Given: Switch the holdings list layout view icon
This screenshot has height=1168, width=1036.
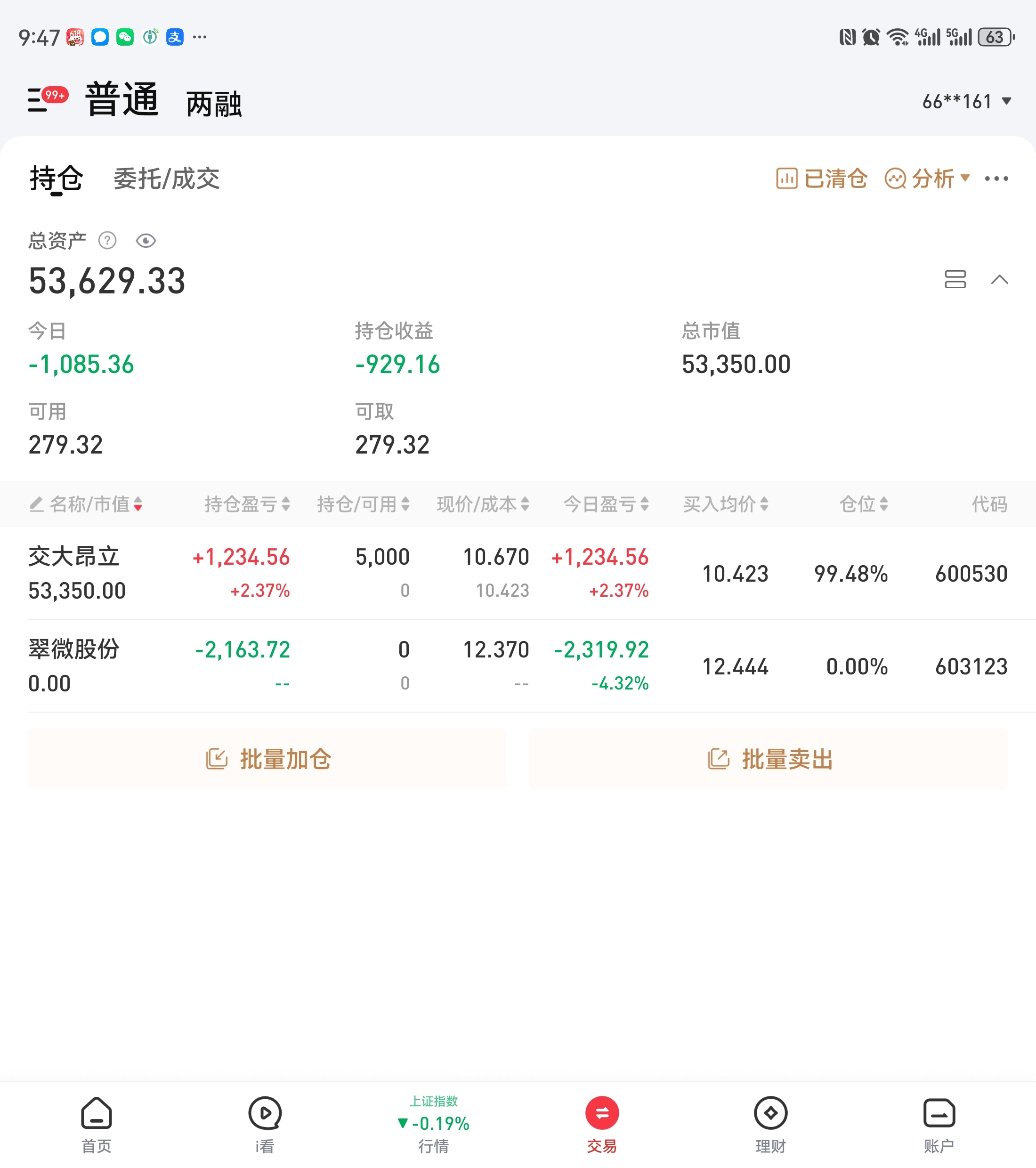Looking at the screenshot, I should (955, 279).
